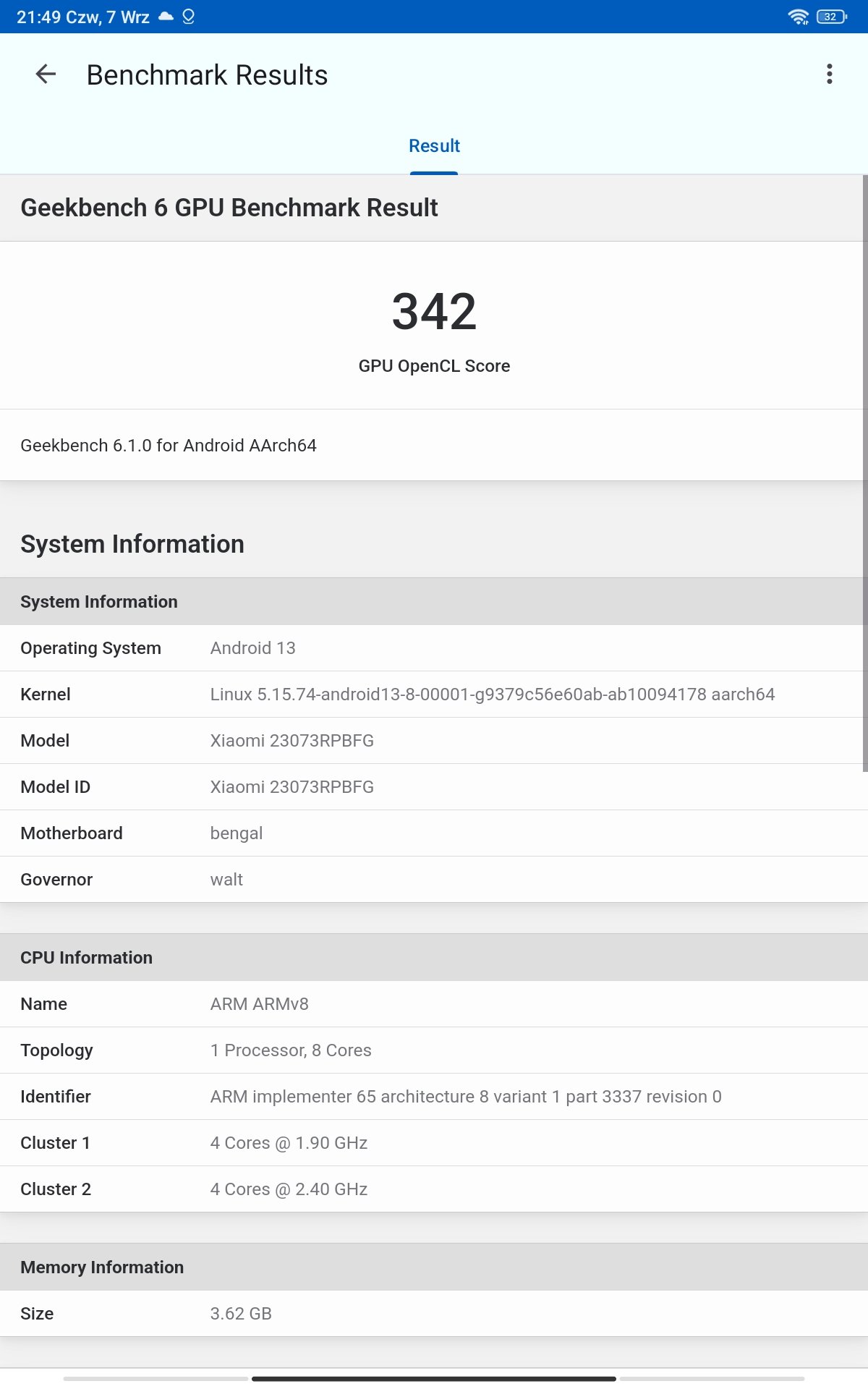Tap the 4 Cores @ 1.90 GHz value
The height and width of the screenshot is (1389, 868).
[x=289, y=1143]
